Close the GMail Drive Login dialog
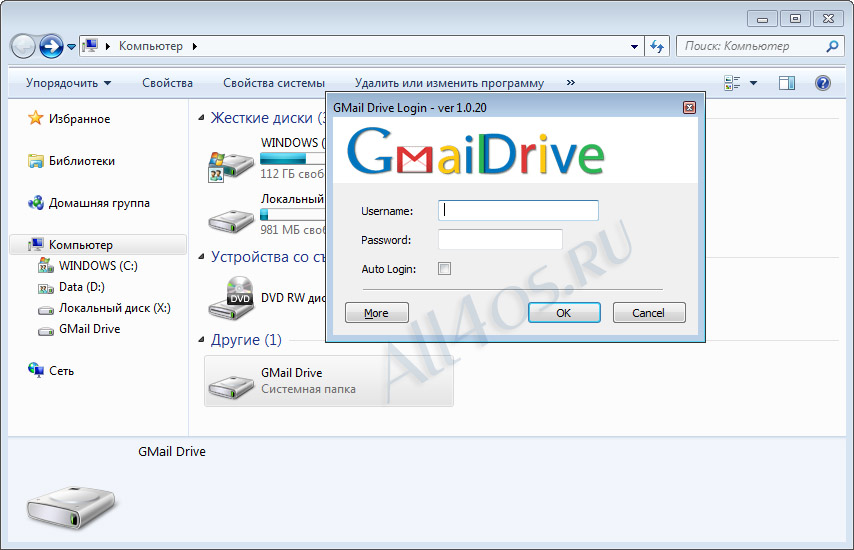 (x=689, y=107)
